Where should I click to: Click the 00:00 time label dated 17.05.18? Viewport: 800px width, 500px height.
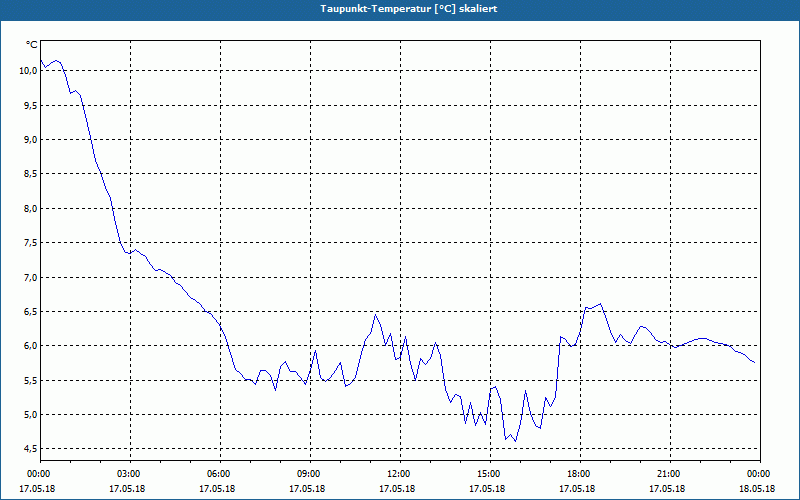tap(37, 474)
